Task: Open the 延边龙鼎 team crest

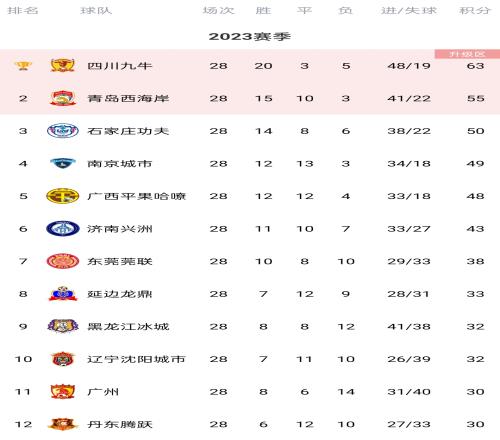Action: 63,294
